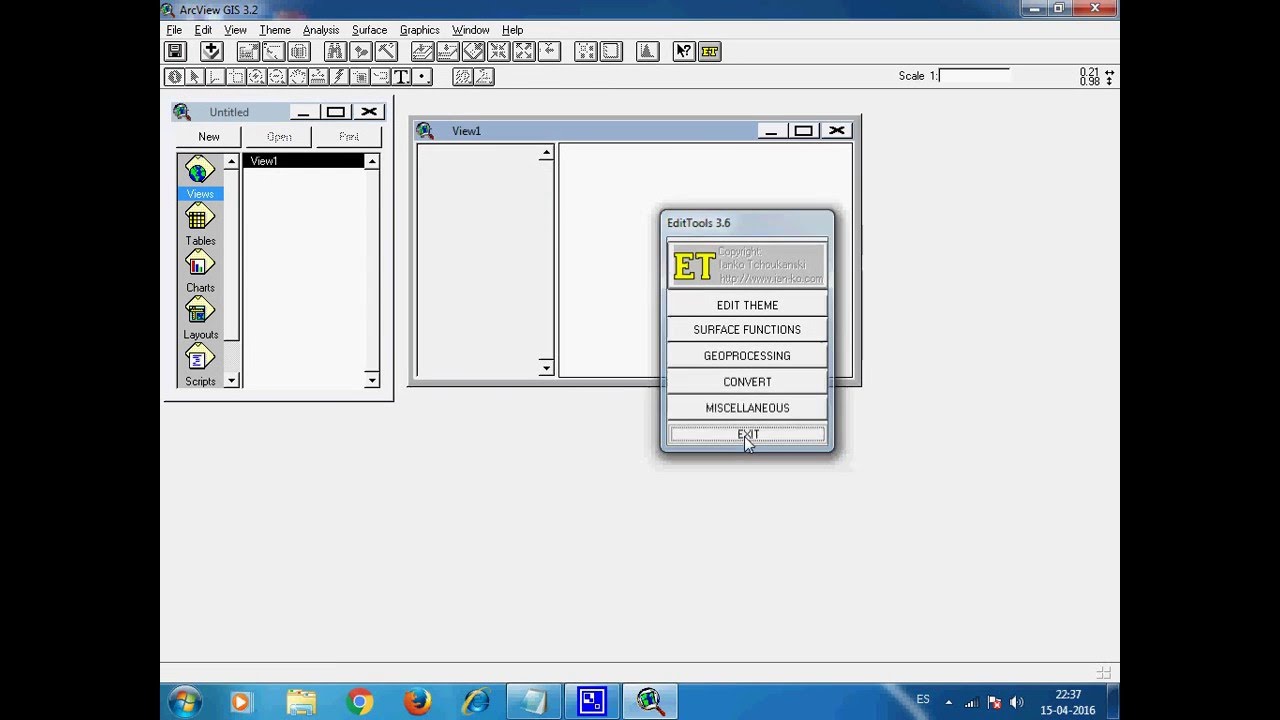
Task: Click the fixed Zoom Out arrows icon
Action: (x=523, y=51)
